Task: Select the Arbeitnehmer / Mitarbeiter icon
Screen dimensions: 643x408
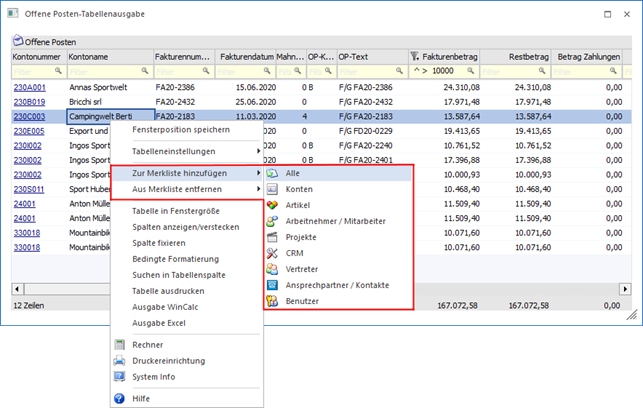Action: (272, 221)
